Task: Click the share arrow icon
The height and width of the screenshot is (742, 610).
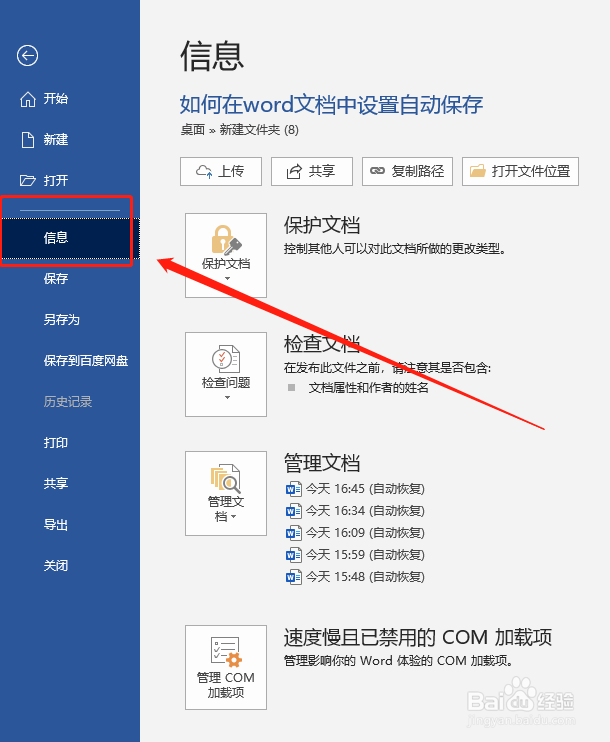Action: [294, 171]
